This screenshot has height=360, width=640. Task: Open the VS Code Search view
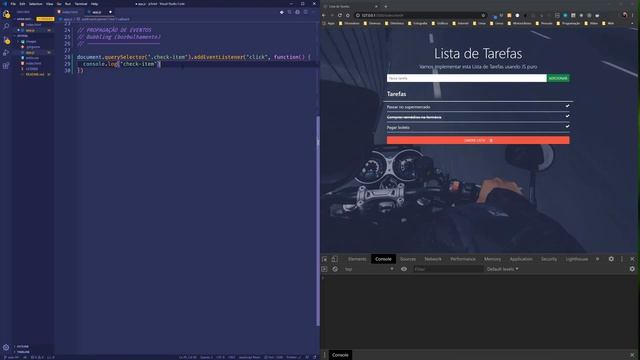click(6, 26)
